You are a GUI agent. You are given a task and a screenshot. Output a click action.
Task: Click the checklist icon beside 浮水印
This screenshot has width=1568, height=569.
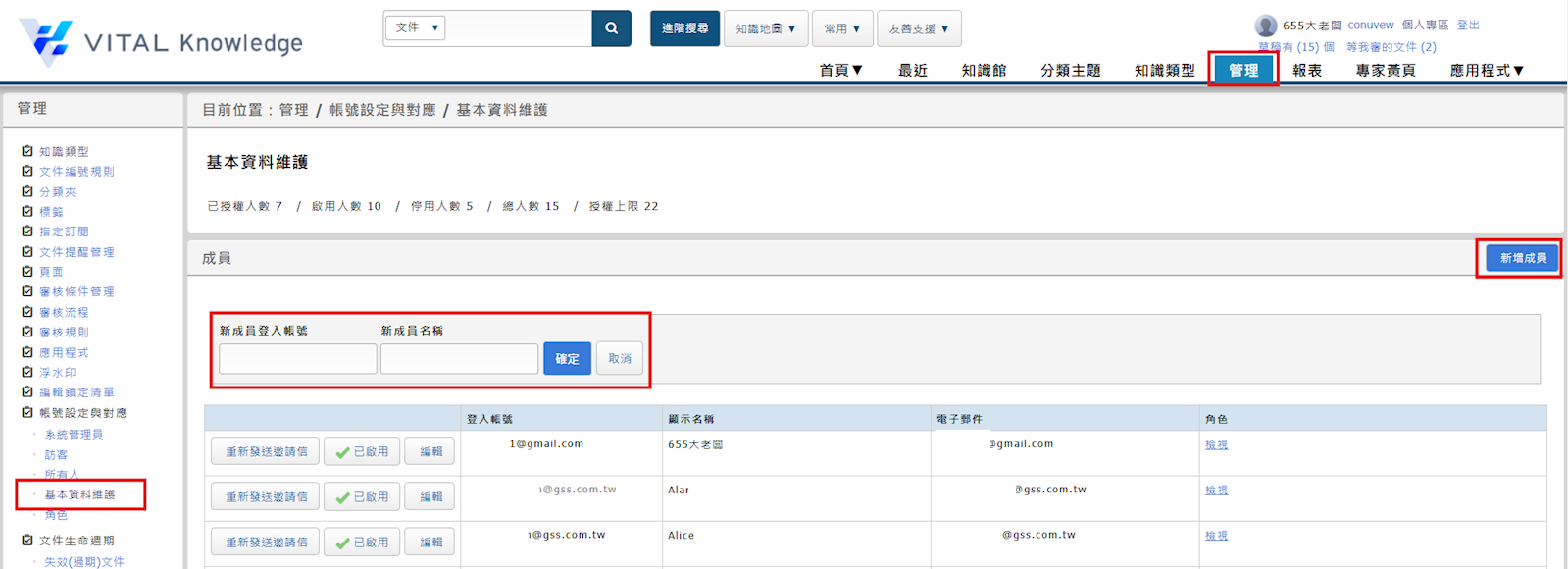pyautogui.click(x=27, y=372)
